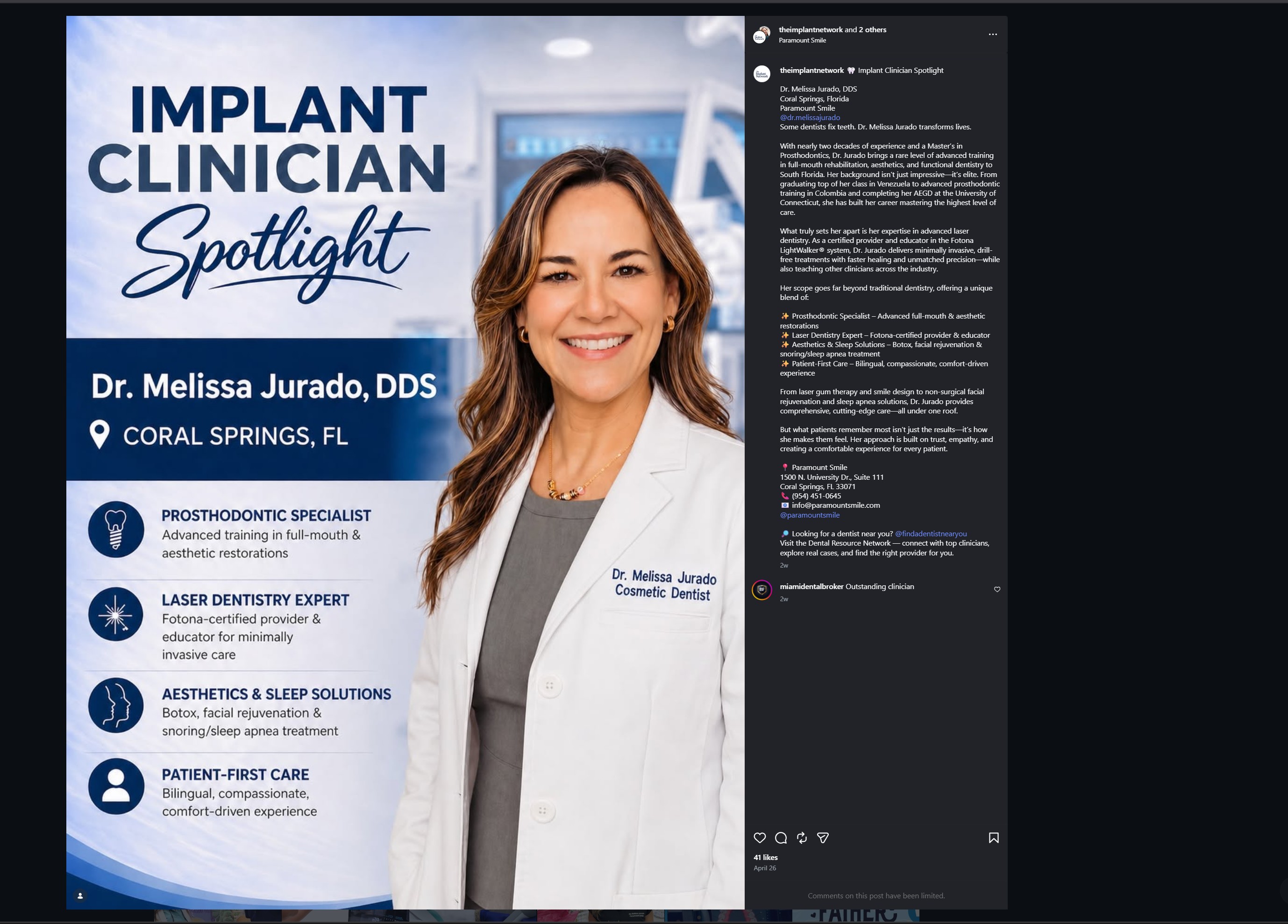The image size is (1288, 924).
Task: Click the '2w' timestamp under the caption
Action: pyautogui.click(x=784, y=565)
